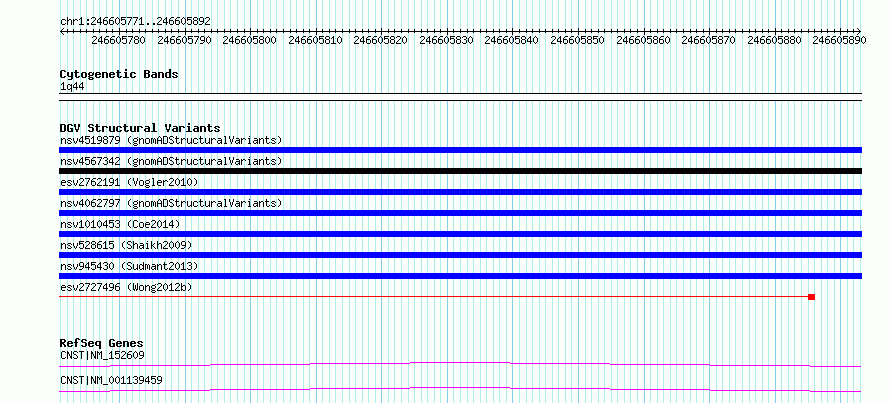Open the DGV Structural Variants track header
This screenshot has height=403, width=890.
tap(140, 128)
